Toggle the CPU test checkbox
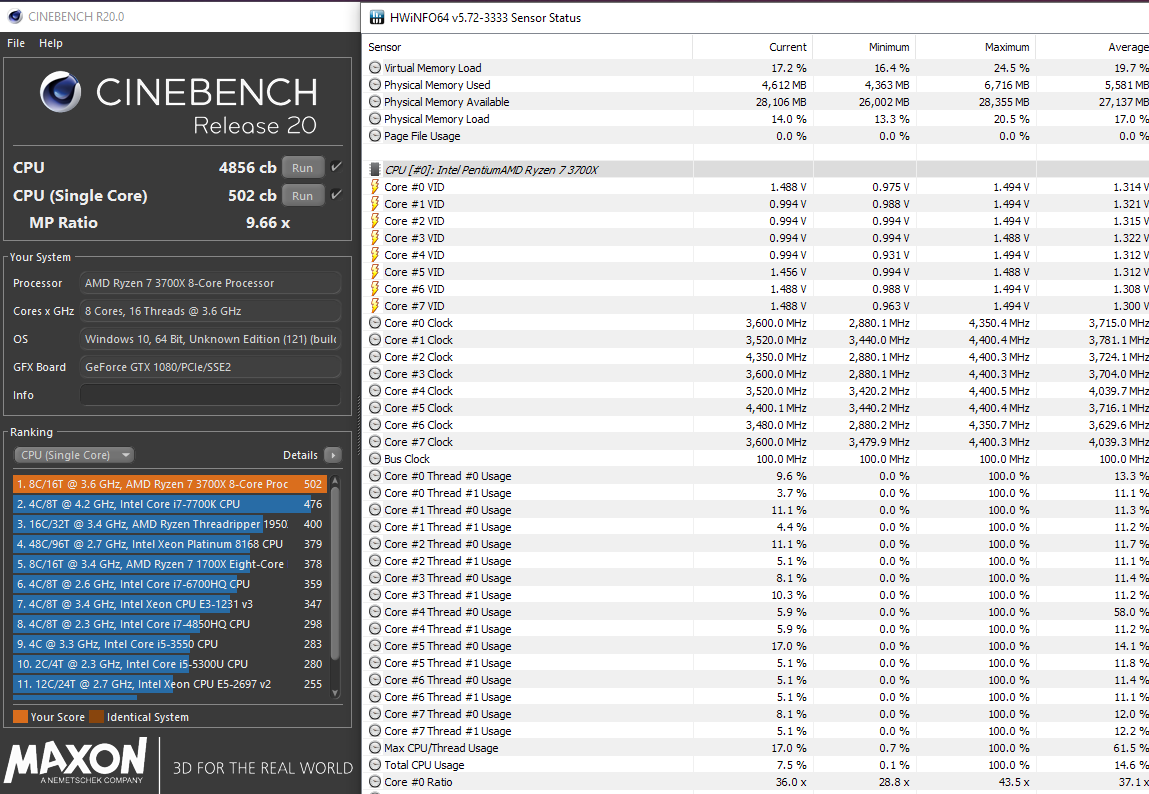1149x794 pixels. (336, 167)
